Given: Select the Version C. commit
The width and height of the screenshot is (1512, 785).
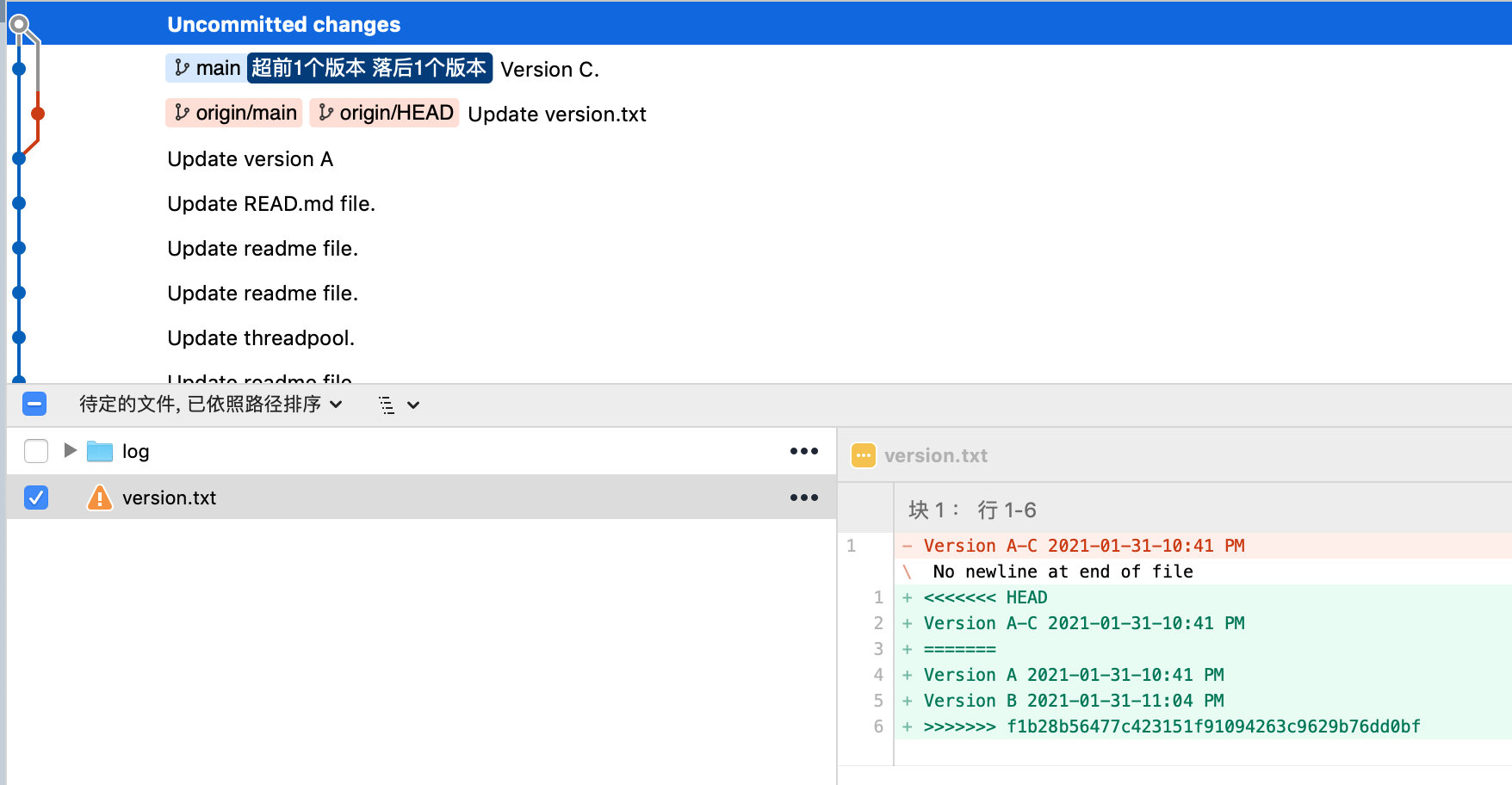Looking at the screenshot, I should coord(550,69).
